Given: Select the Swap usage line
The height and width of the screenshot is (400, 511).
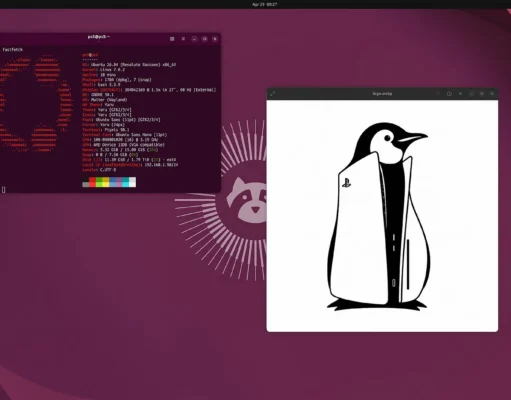Looking at the screenshot, I should click(x=110, y=155).
